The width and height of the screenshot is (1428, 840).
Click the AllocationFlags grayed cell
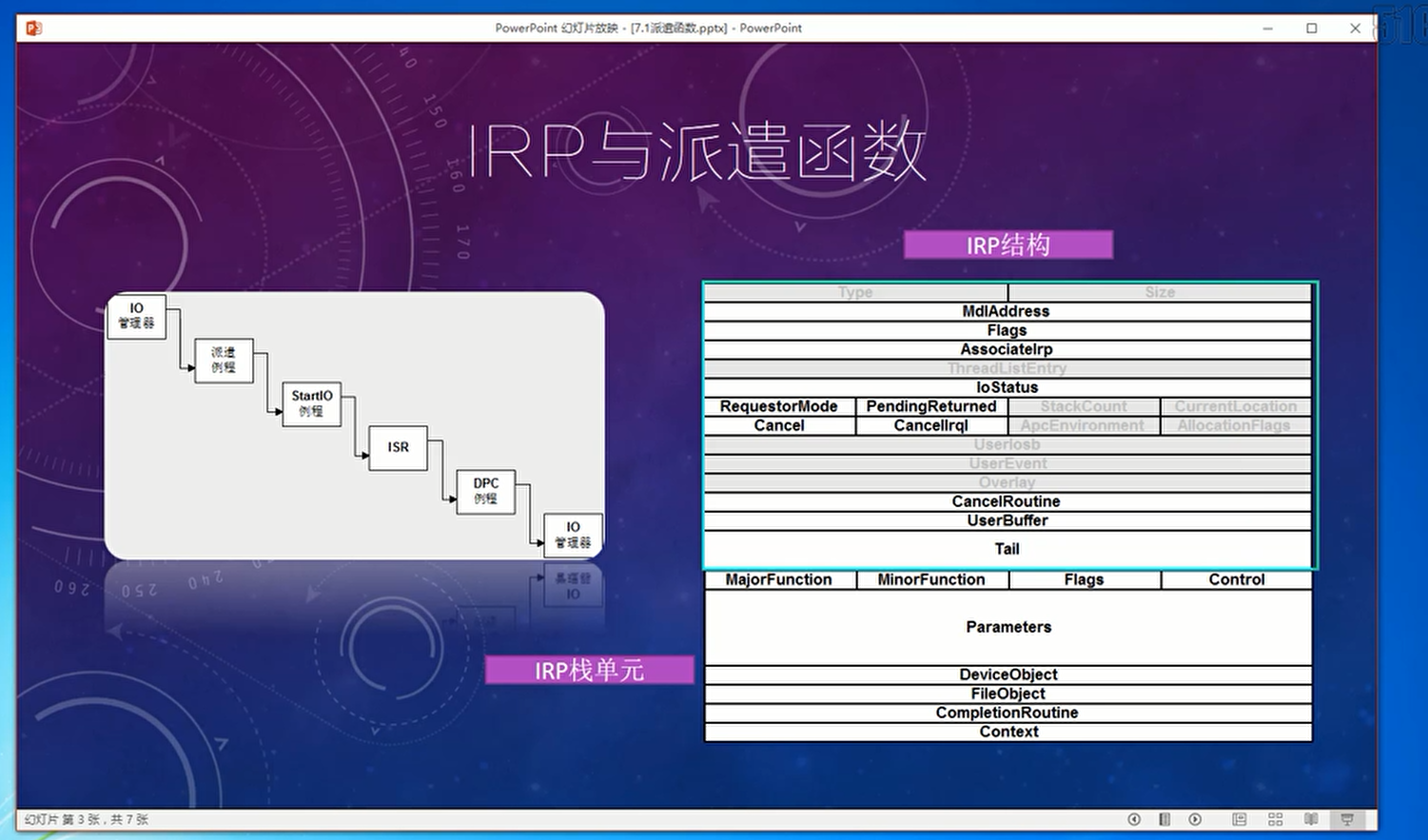[1236, 425]
